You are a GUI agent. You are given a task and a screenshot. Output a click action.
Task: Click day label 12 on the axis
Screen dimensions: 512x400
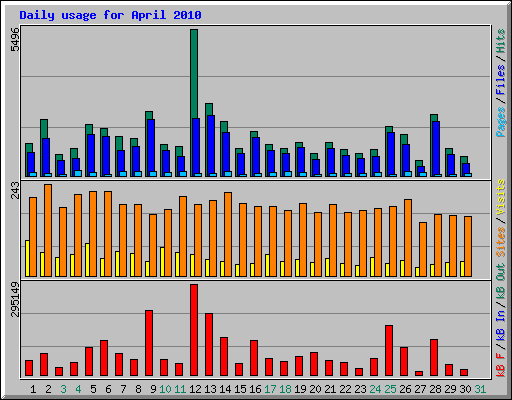[195, 389]
